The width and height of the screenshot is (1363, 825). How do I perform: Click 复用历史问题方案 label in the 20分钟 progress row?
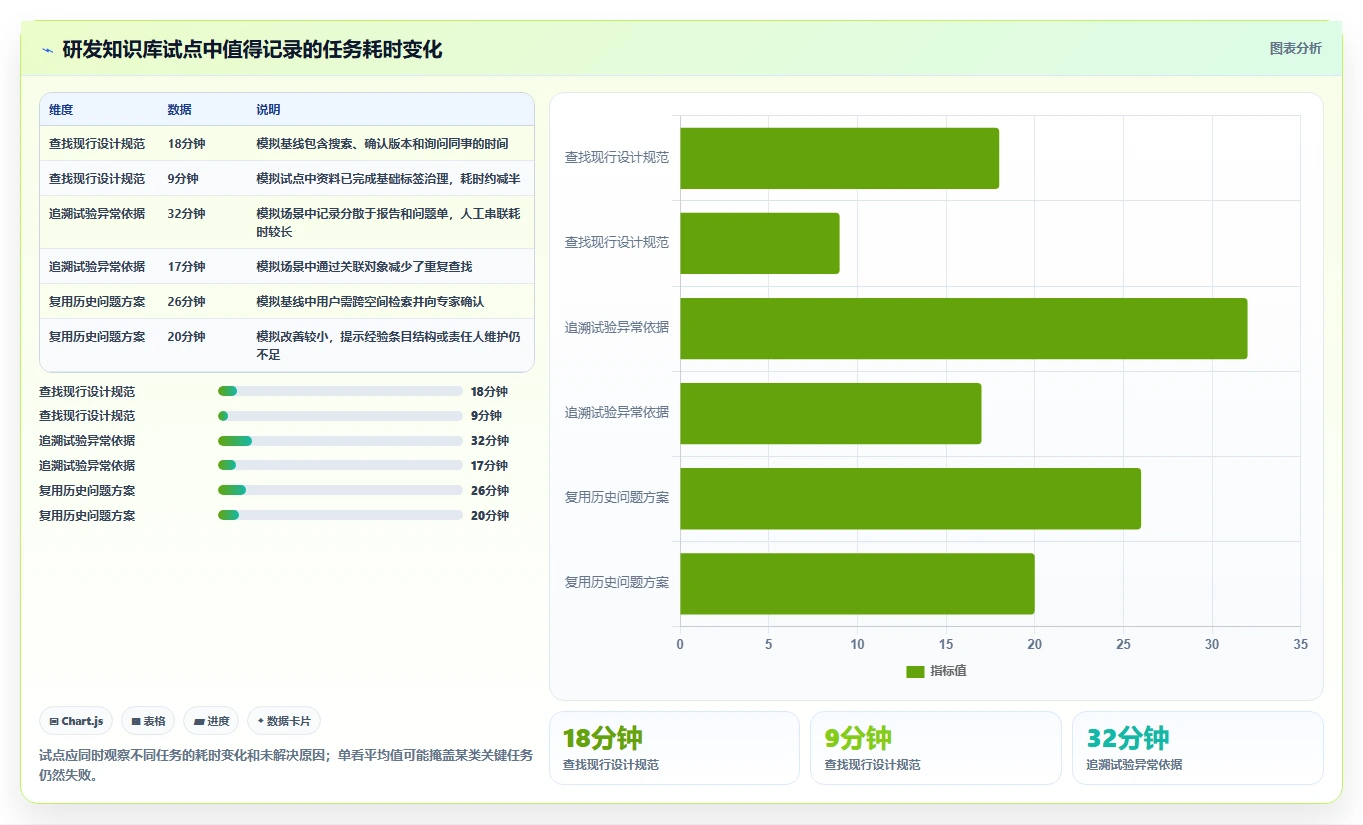pyautogui.click(x=87, y=516)
